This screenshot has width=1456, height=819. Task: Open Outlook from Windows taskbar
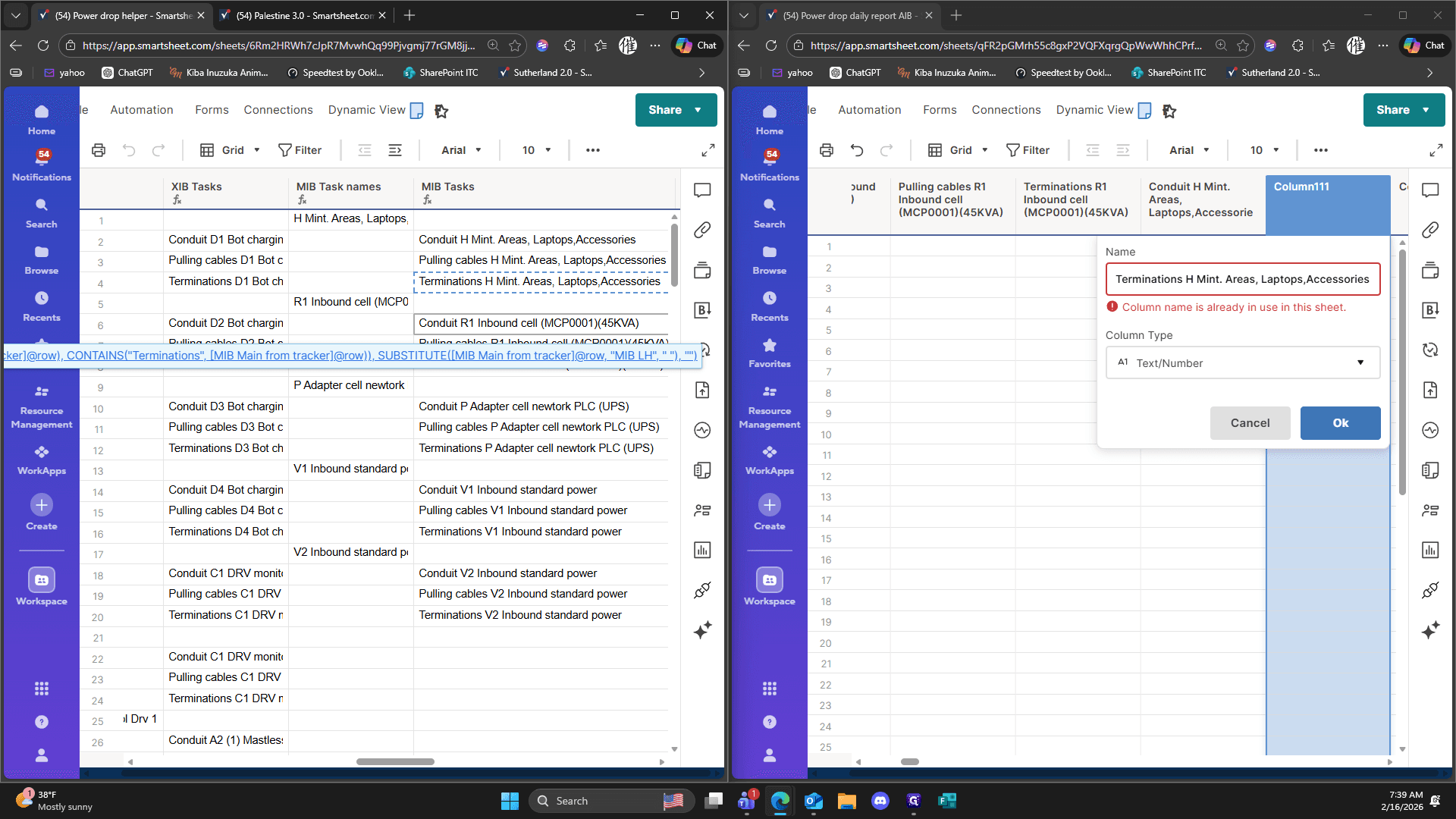814,801
